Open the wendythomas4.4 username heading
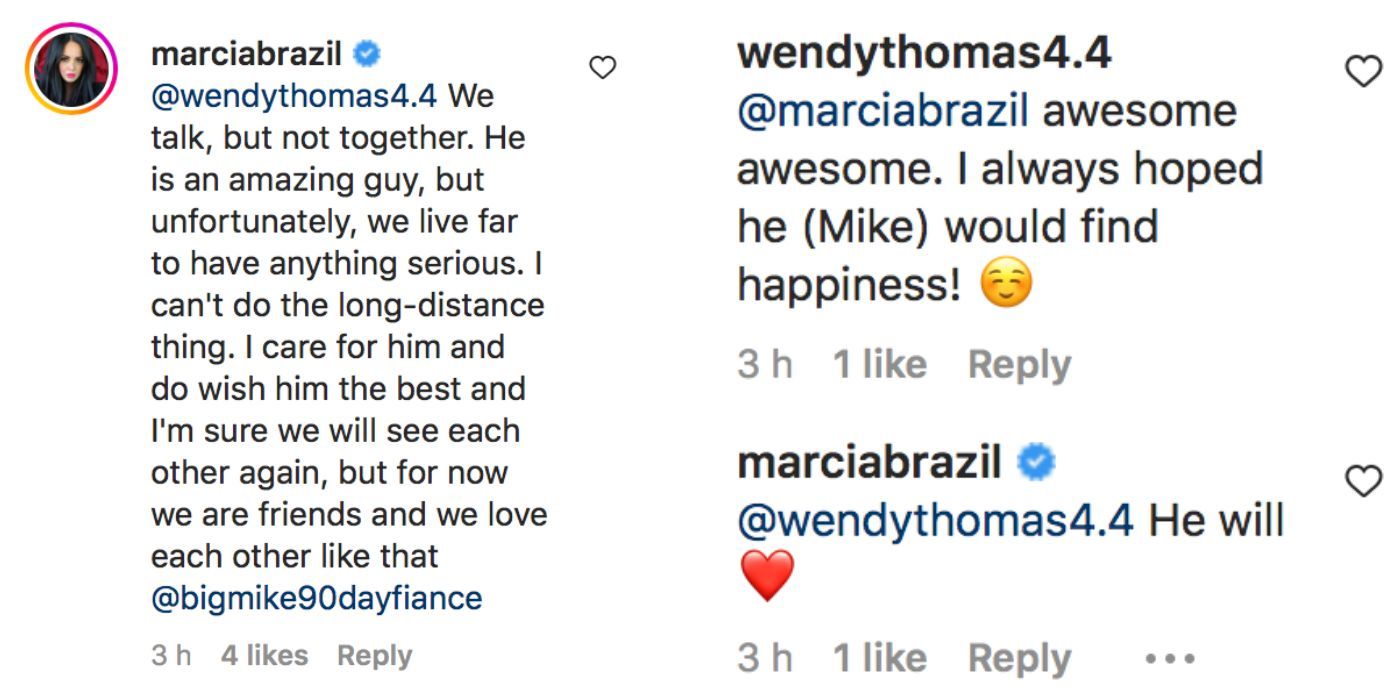The height and width of the screenshot is (700, 1400). [924, 54]
